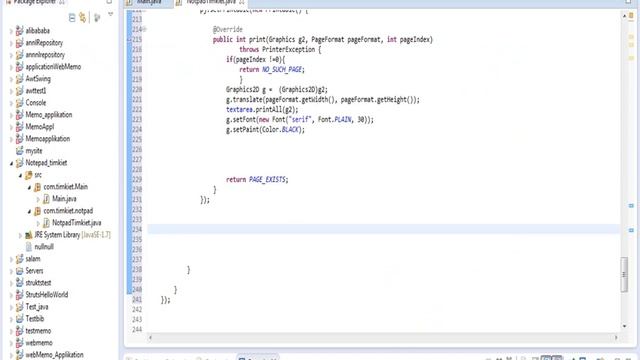
Task: Toggle Link with Editor in Package Explorer
Action: tap(83, 18)
